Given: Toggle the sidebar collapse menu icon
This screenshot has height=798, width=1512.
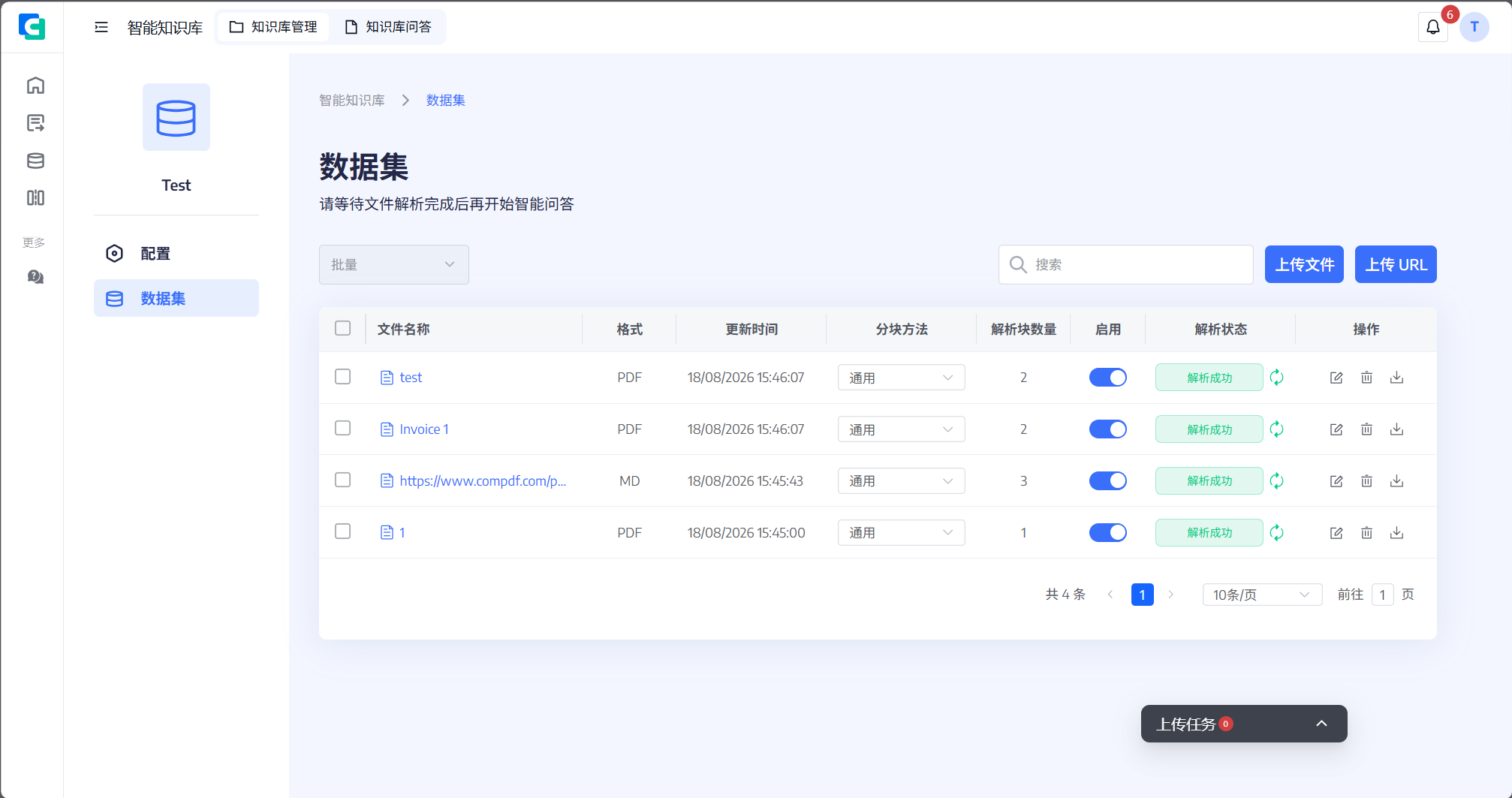Looking at the screenshot, I should pyautogui.click(x=101, y=27).
